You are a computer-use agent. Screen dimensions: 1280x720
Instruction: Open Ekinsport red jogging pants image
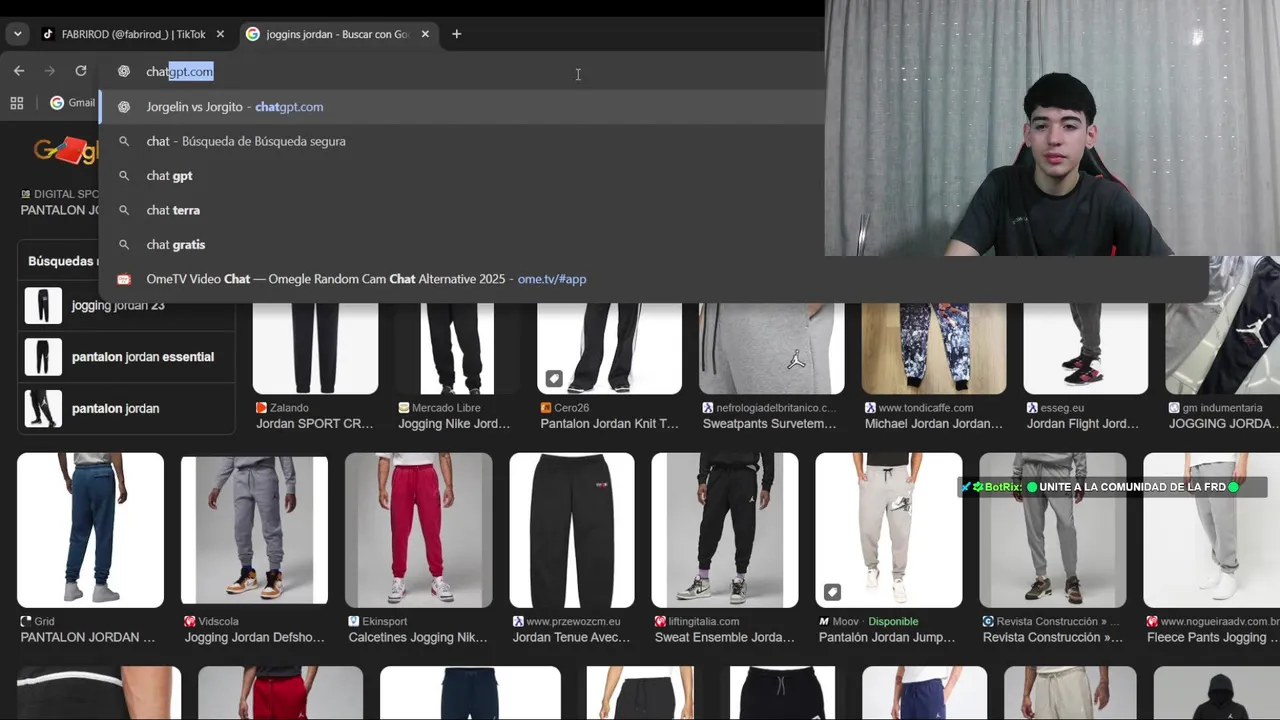[x=418, y=530]
